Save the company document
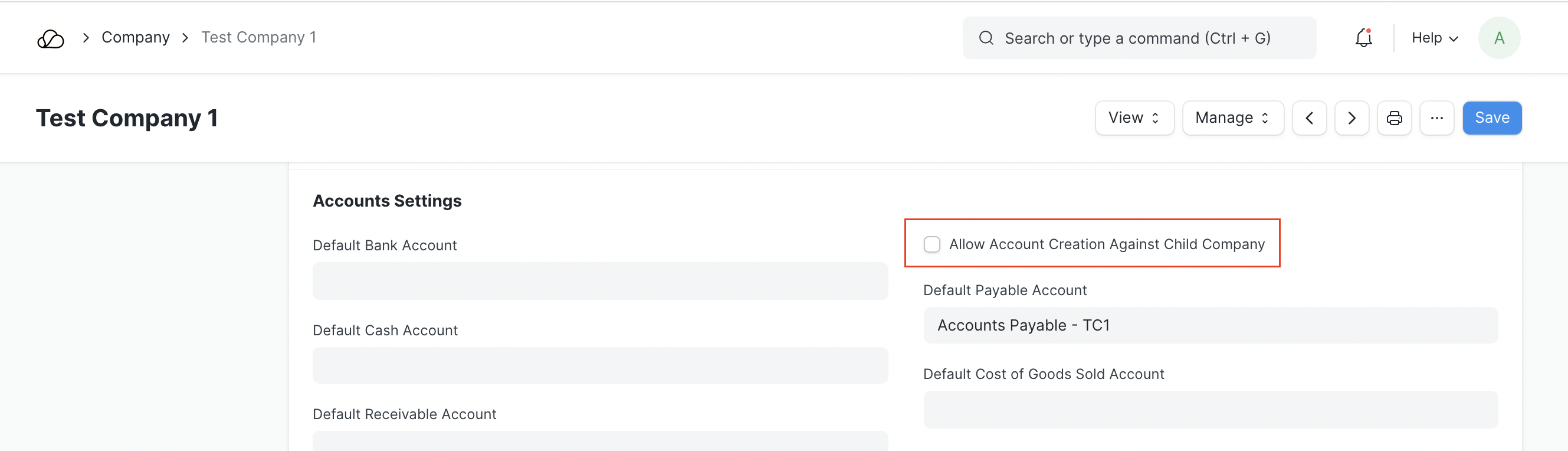Screen dimensions: 1568x451 (x=1491, y=118)
